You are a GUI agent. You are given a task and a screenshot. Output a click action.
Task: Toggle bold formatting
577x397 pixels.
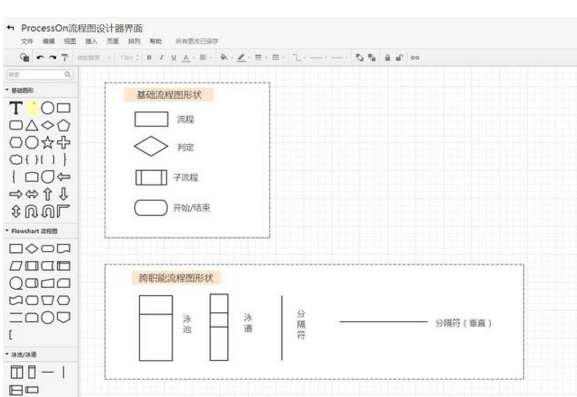coord(149,58)
